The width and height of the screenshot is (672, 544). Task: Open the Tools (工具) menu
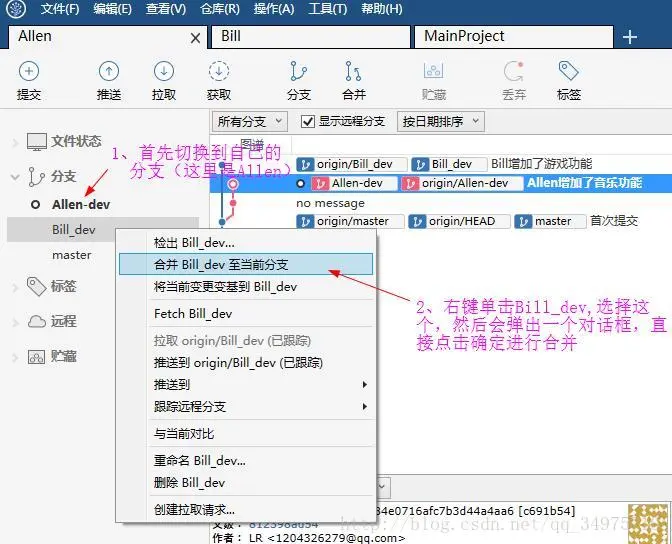click(x=328, y=9)
